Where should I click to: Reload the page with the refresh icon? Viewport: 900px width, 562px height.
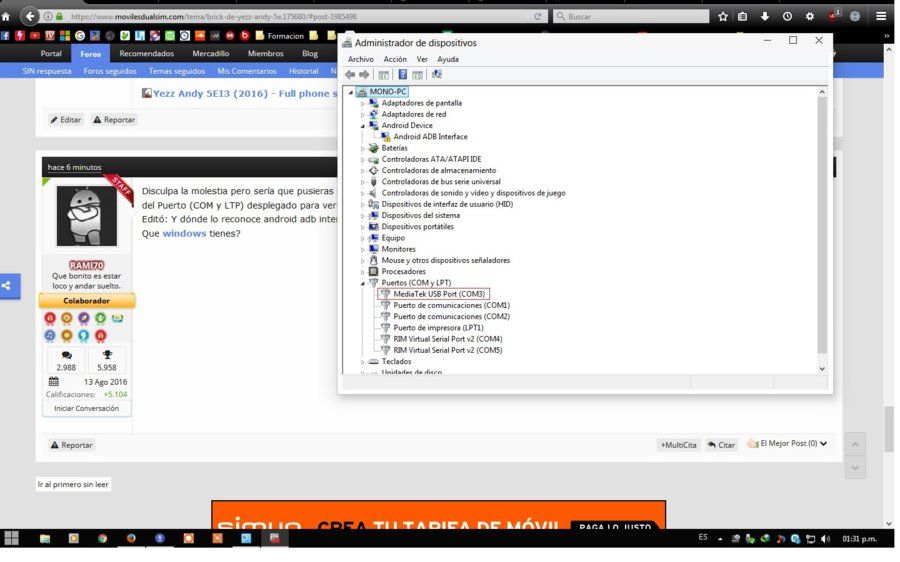coord(537,17)
